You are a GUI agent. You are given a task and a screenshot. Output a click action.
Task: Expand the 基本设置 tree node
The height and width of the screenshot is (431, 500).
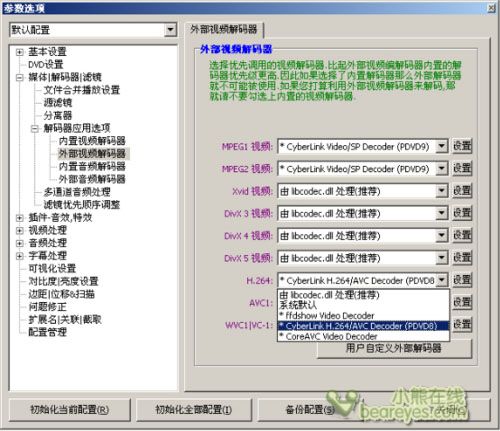(19, 52)
